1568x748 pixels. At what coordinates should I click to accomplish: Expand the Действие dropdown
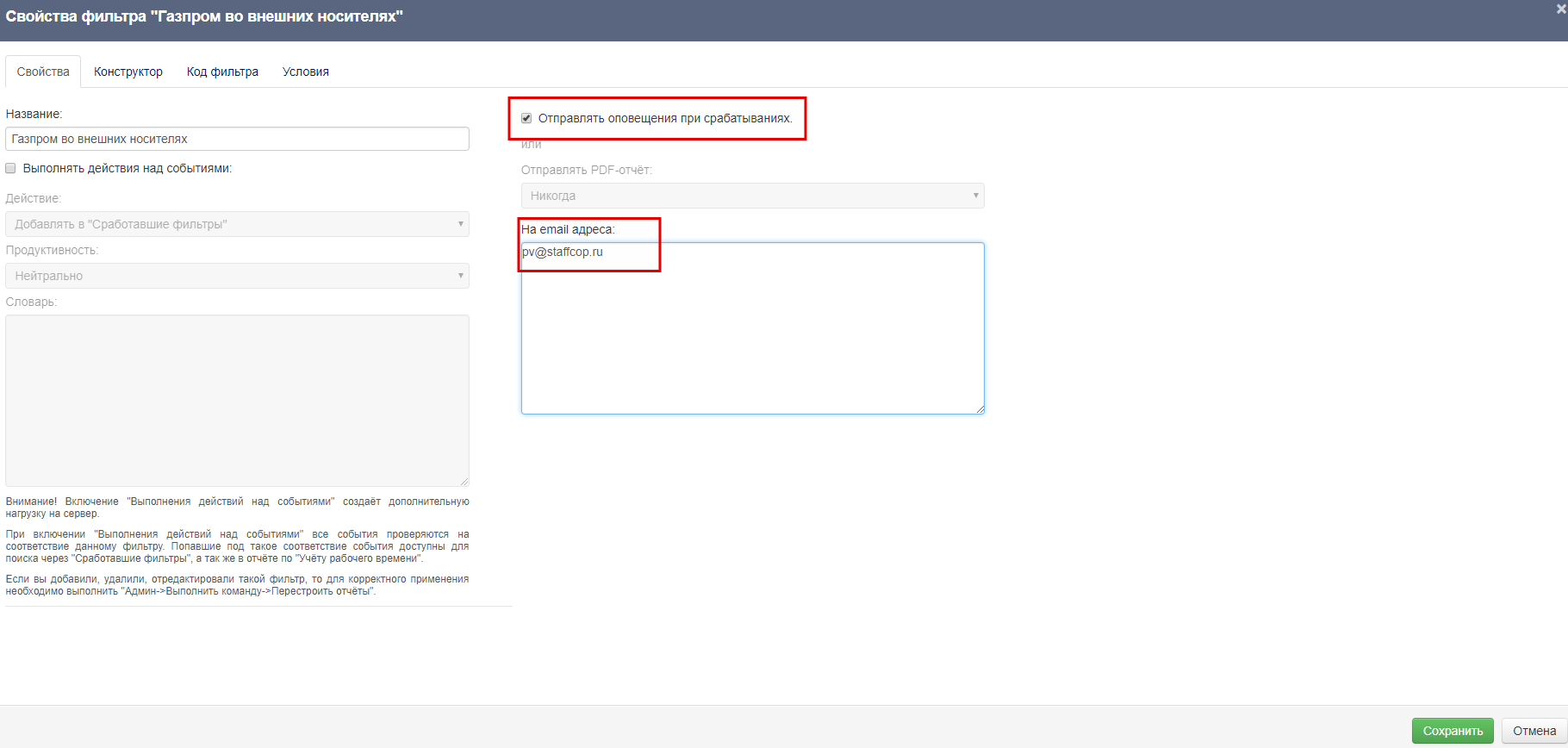(237, 224)
